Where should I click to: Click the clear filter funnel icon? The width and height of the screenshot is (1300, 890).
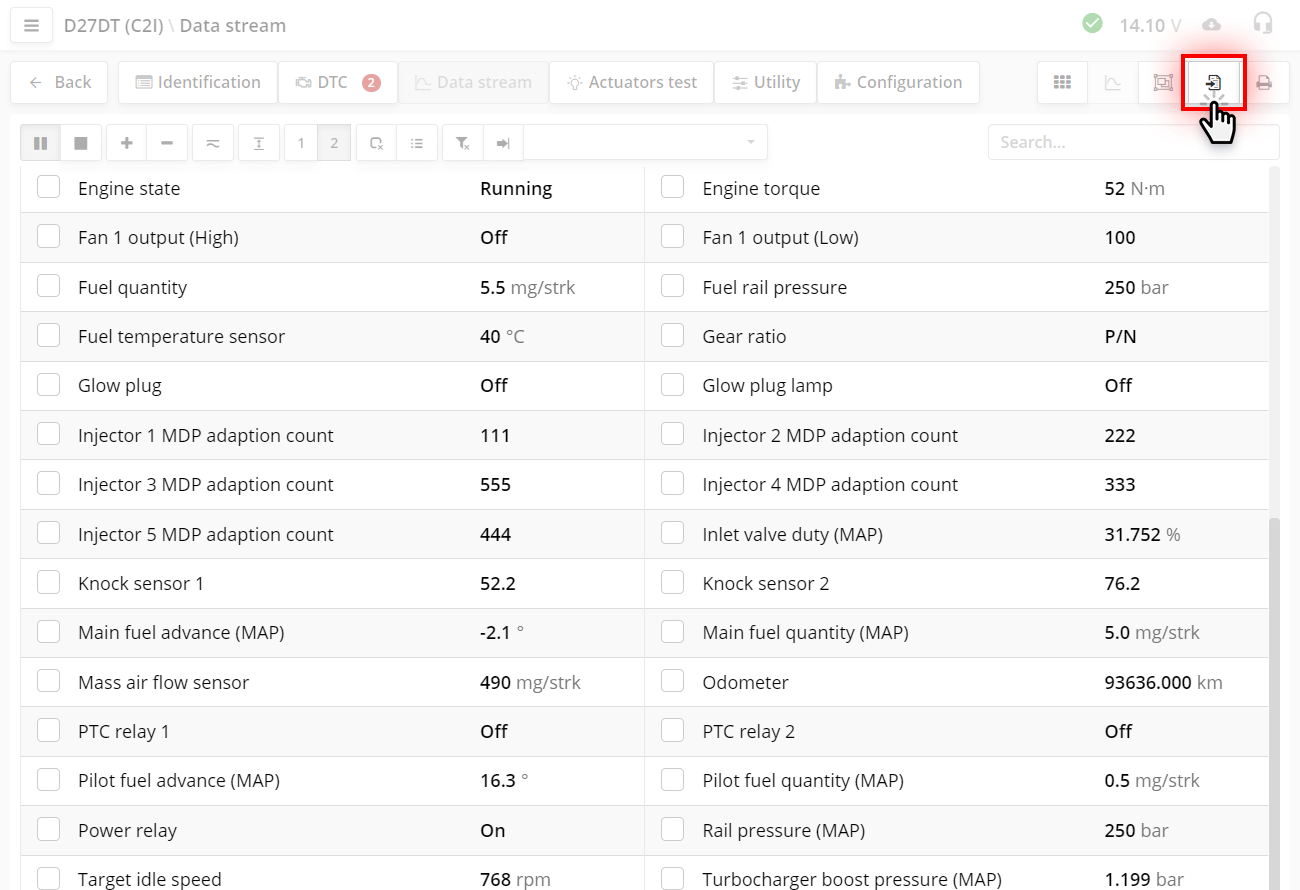(x=462, y=143)
